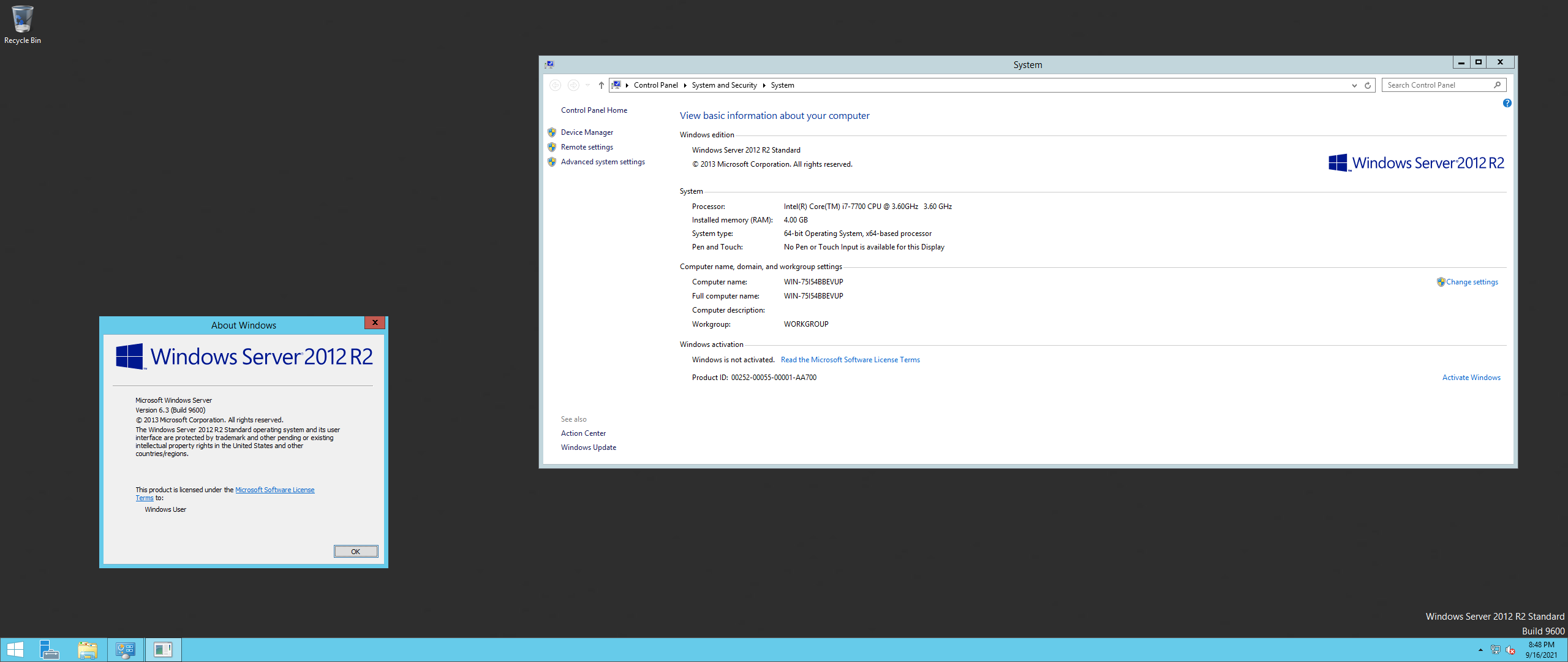The width and height of the screenshot is (1568, 662).
Task: Click the shield icon beside Device Manager
Action: pos(552,132)
